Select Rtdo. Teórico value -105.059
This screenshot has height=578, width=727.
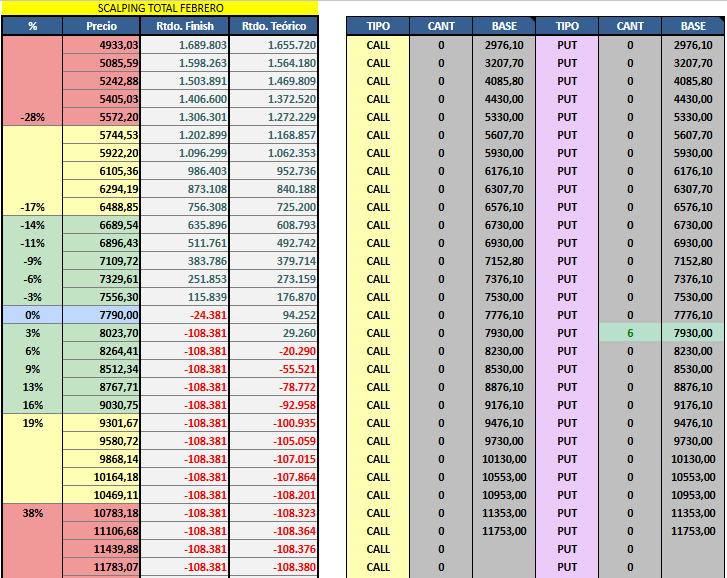[274, 441]
